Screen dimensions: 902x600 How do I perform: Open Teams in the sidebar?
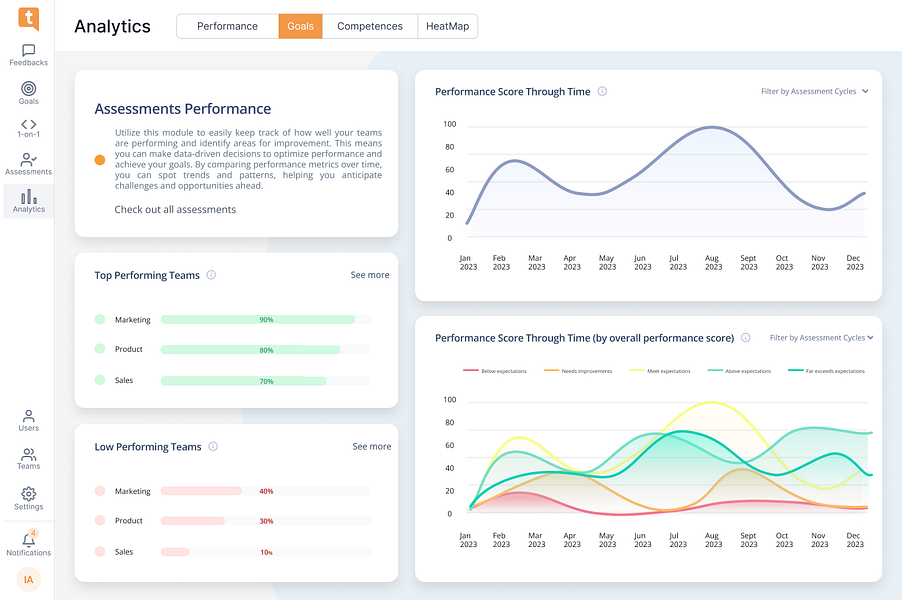(x=28, y=459)
